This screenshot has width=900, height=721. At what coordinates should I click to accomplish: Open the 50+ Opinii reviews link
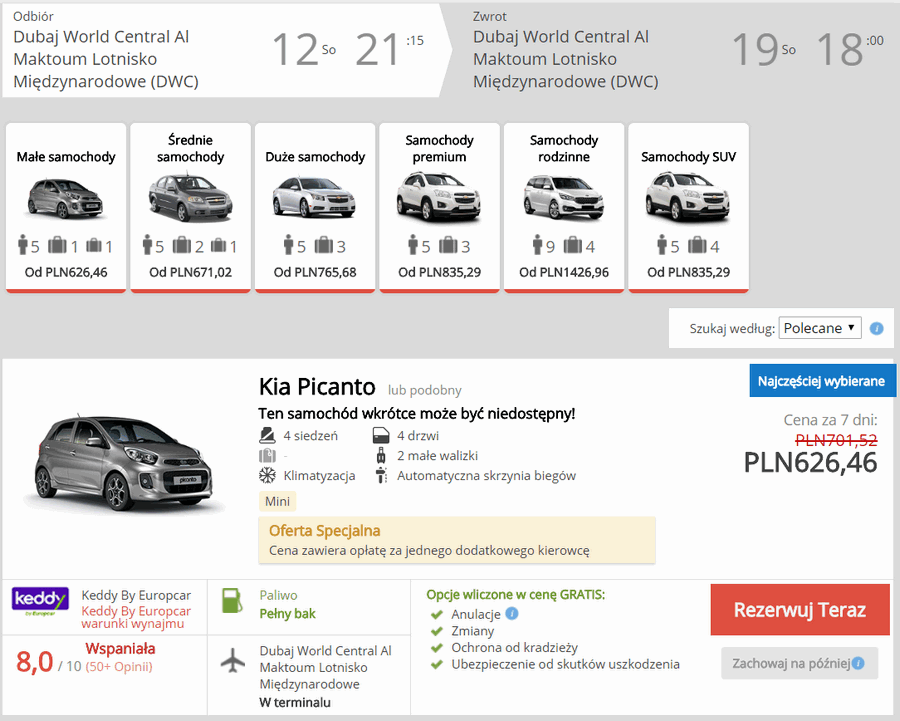(119, 666)
